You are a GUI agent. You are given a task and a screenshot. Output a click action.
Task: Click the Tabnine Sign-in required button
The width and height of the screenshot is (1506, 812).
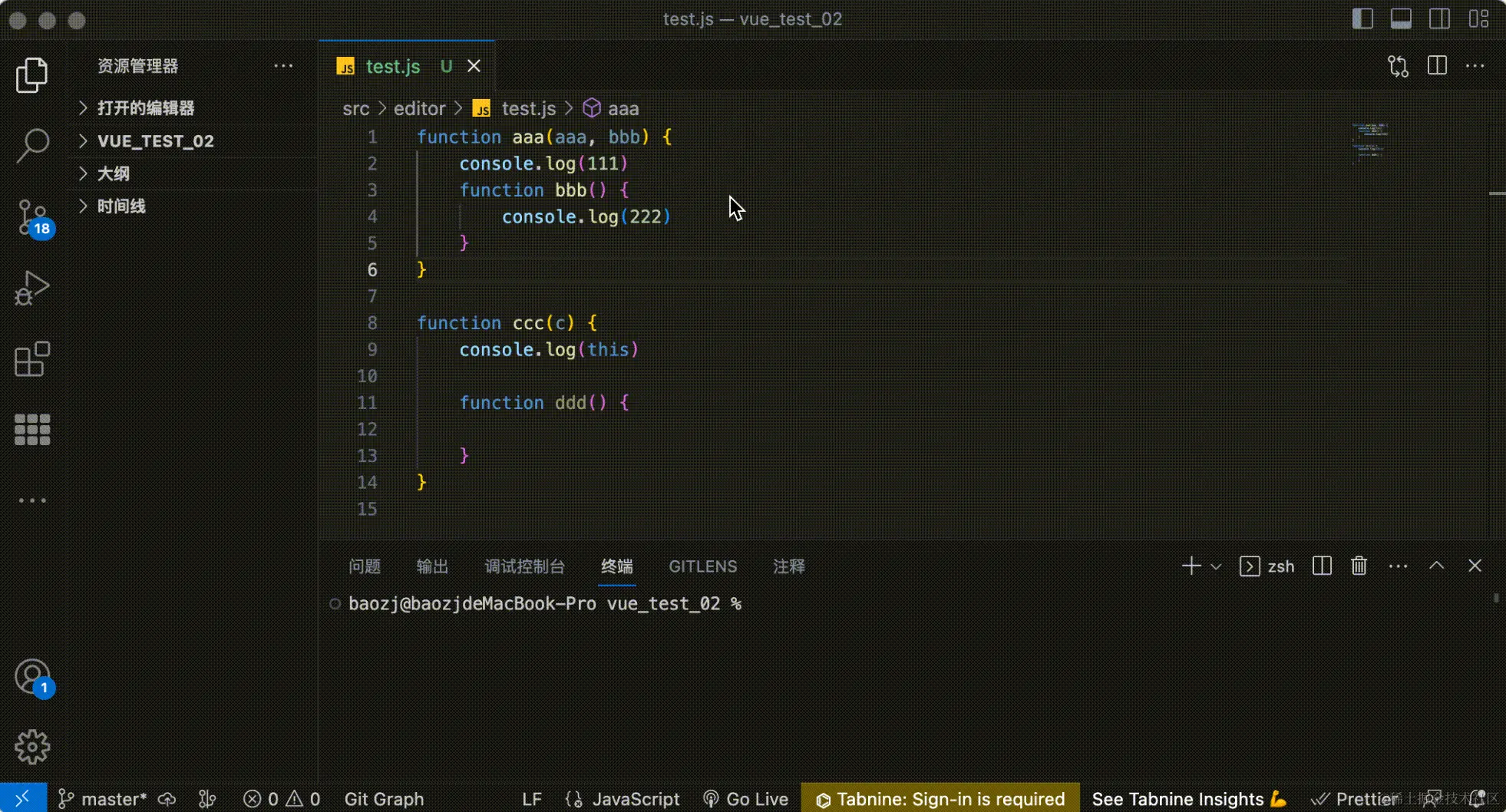938,798
